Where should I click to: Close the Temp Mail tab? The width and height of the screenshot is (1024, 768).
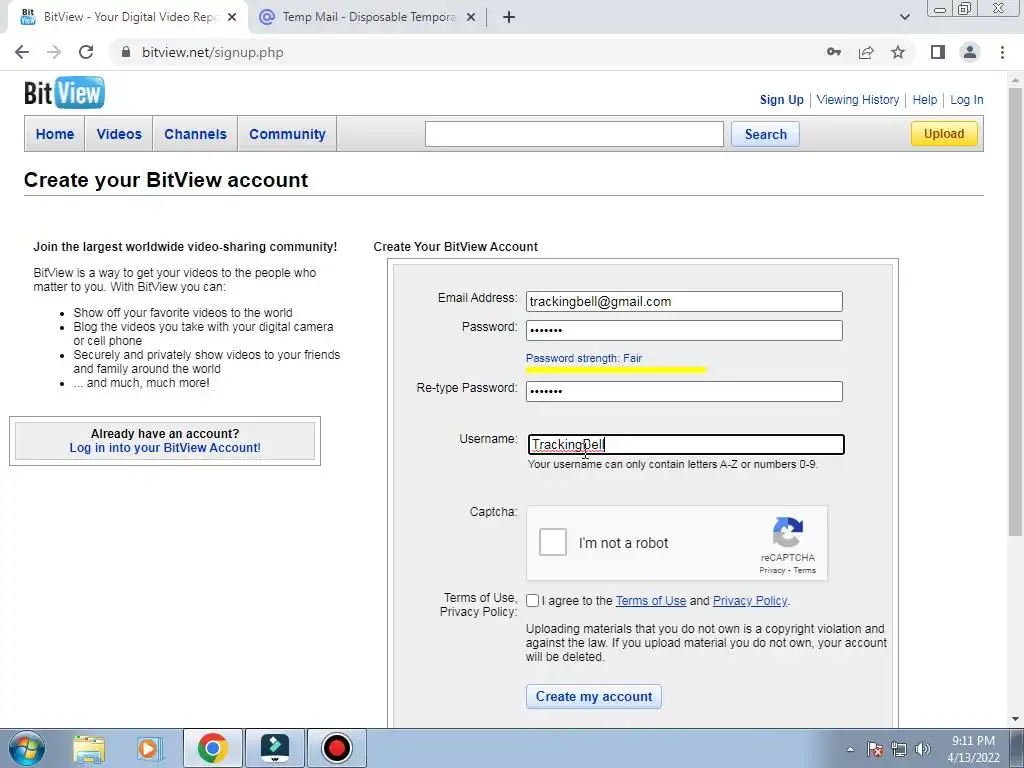tap(471, 17)
